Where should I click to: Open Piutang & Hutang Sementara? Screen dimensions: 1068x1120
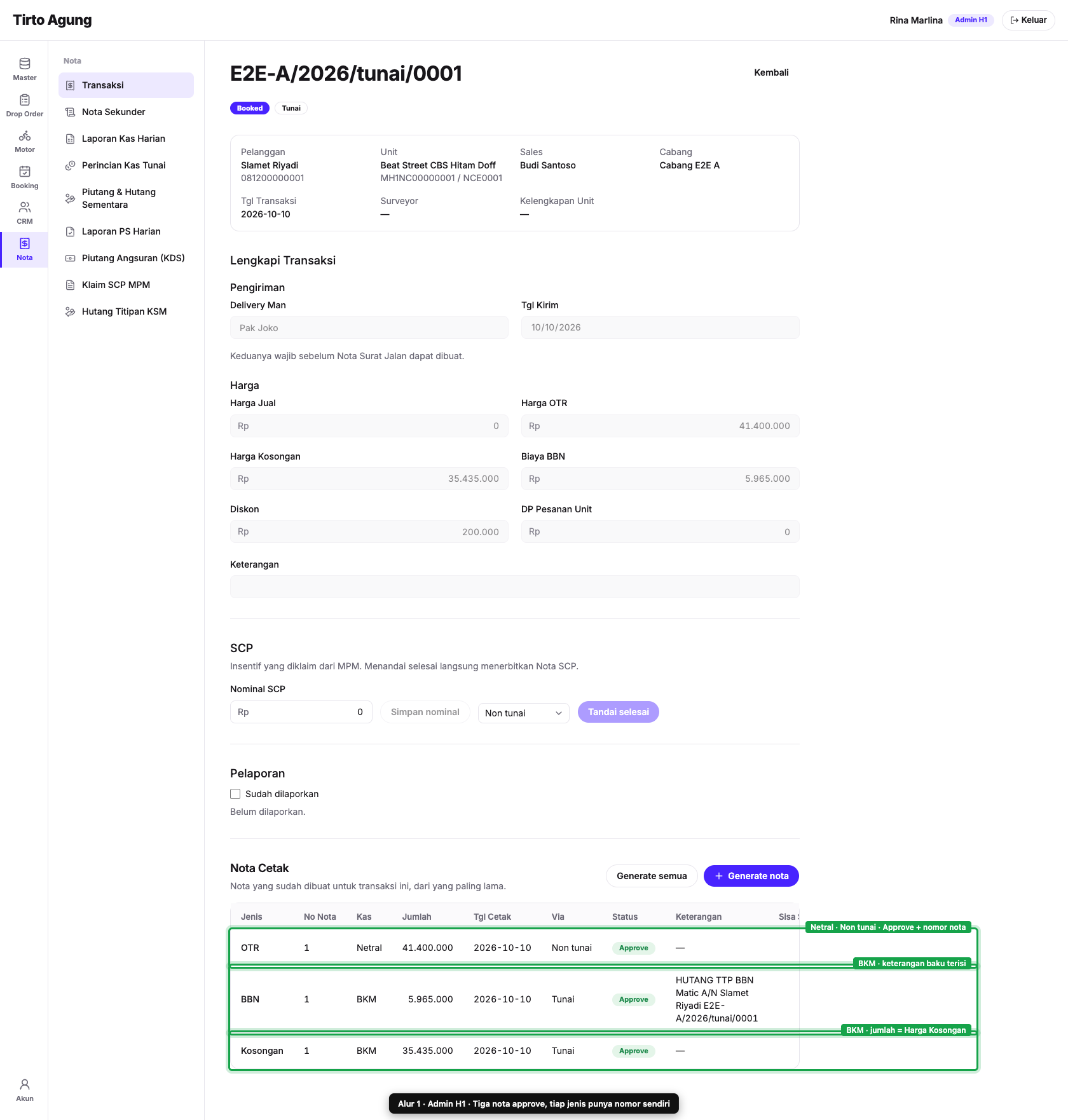[x=126, y=198]
